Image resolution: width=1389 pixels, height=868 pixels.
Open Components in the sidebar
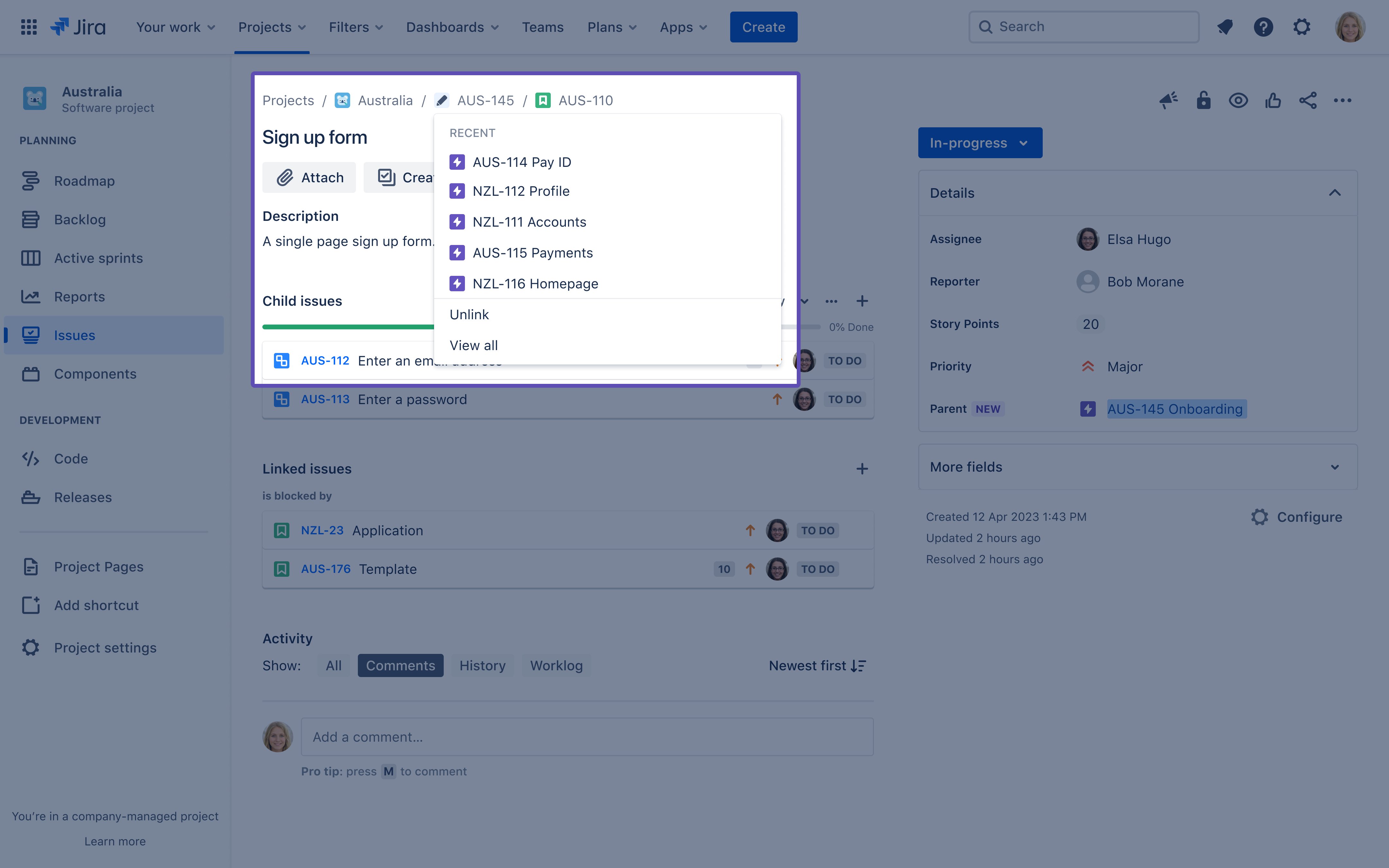(x=113, y=374)
